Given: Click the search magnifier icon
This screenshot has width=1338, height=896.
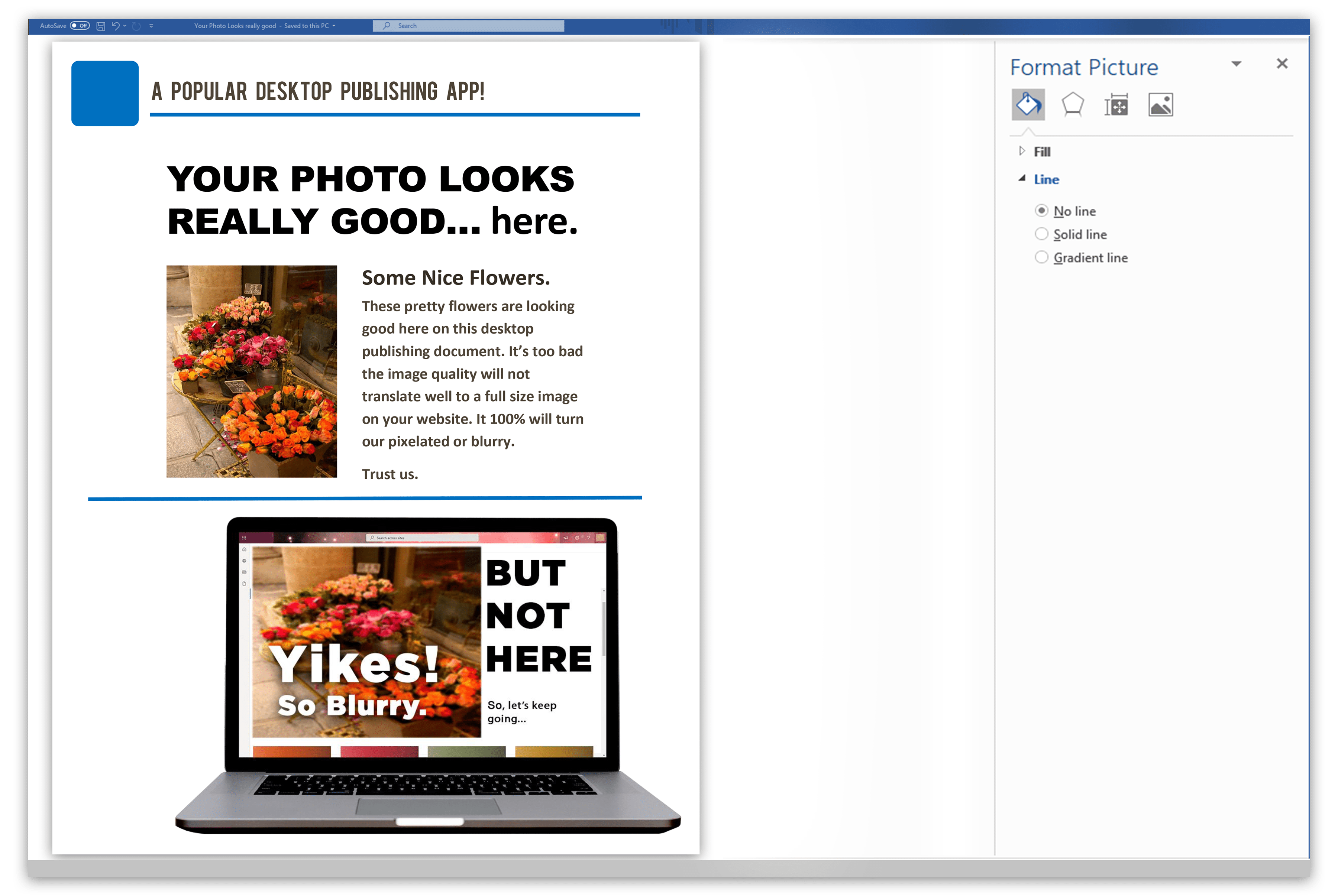Looking at the screenshot, I should pyautogui.click(x=387, y=26).
